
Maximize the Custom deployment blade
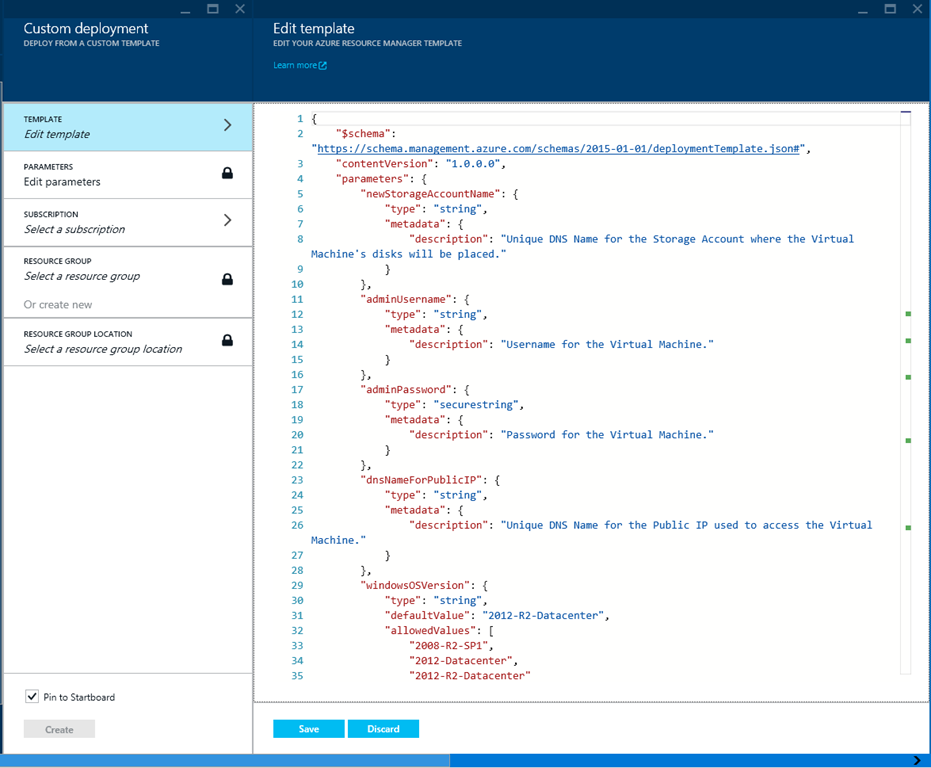212,9
